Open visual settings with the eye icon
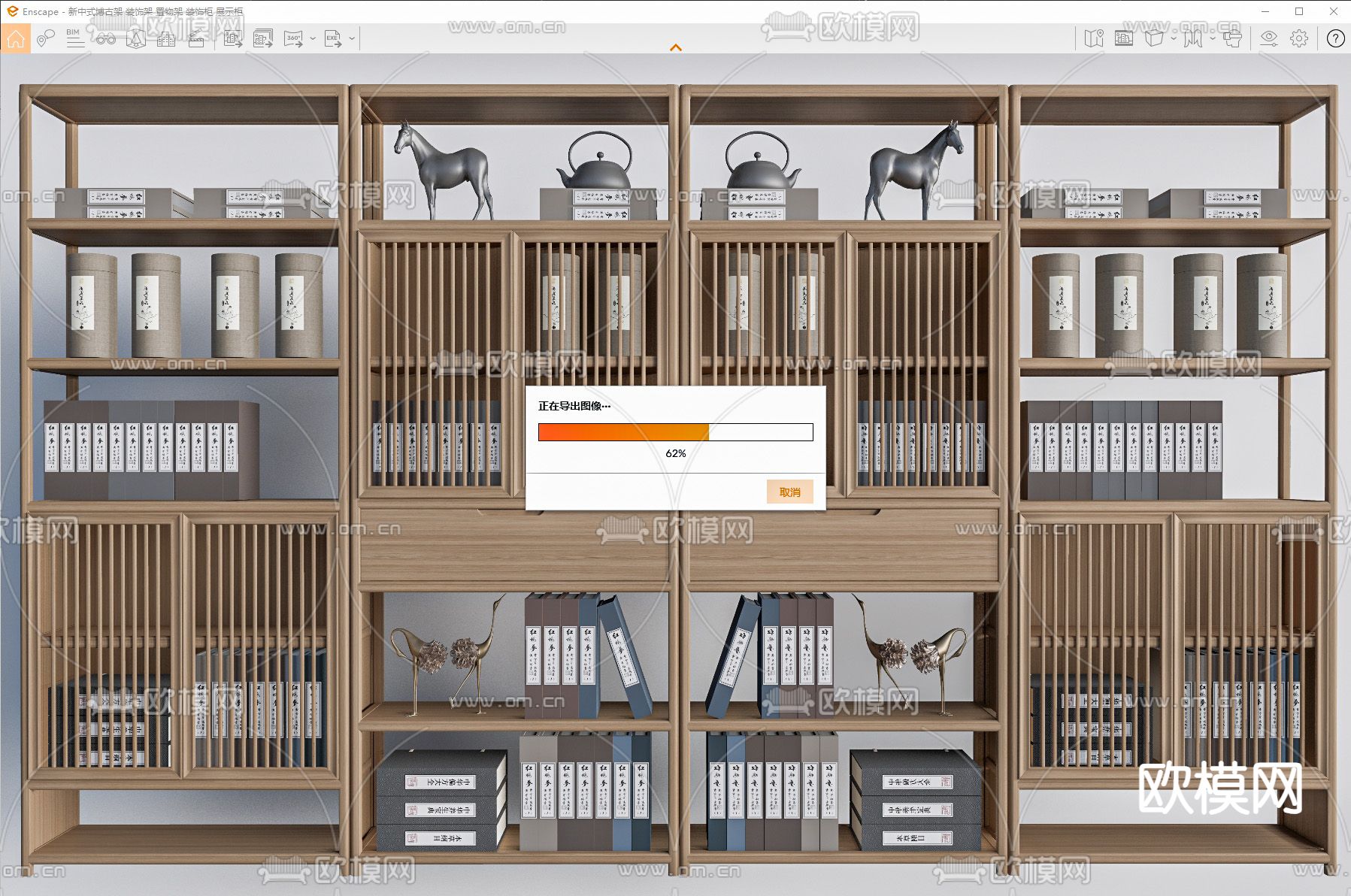Screen dimensions: 1351x896 1269,38
